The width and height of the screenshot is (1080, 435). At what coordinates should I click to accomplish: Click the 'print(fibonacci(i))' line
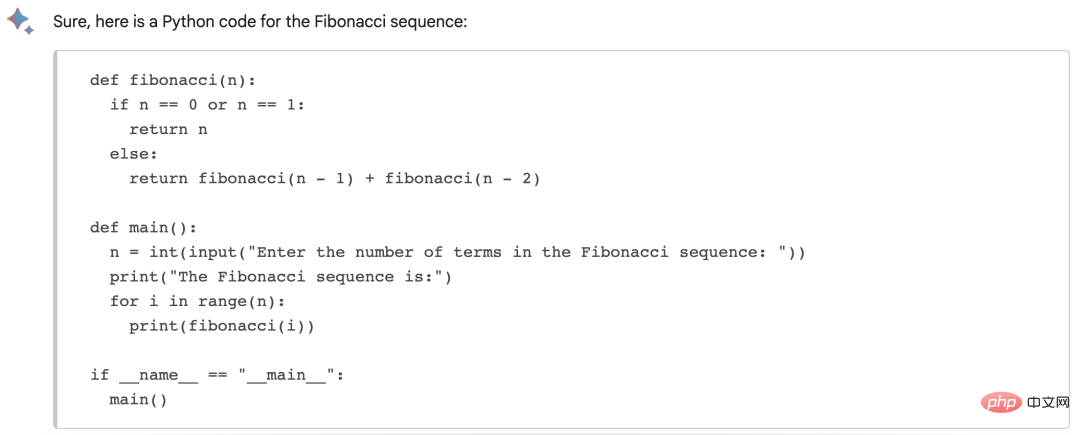click(222, 326)
